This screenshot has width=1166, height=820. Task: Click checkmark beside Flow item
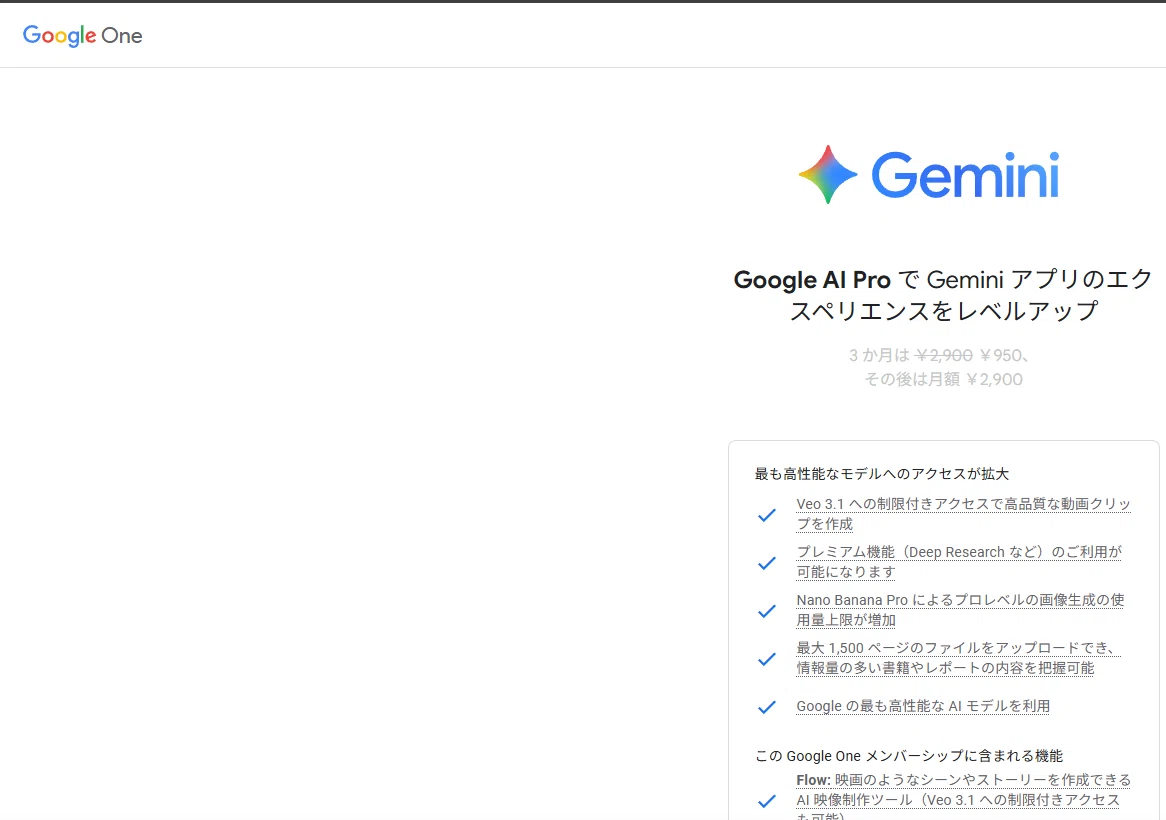tap(767, 801)
